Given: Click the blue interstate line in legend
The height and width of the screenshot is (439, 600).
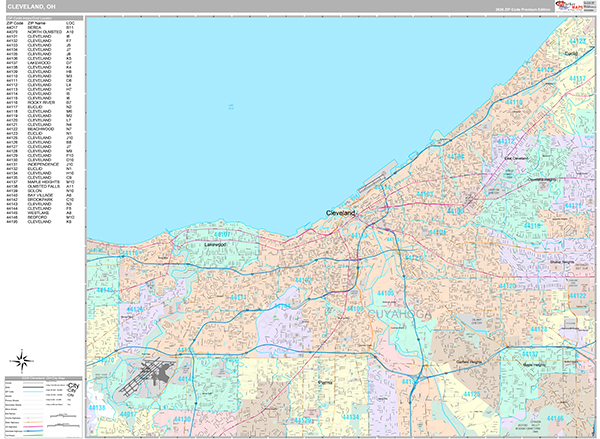Looking at the screenshot, I should point(33,431).
